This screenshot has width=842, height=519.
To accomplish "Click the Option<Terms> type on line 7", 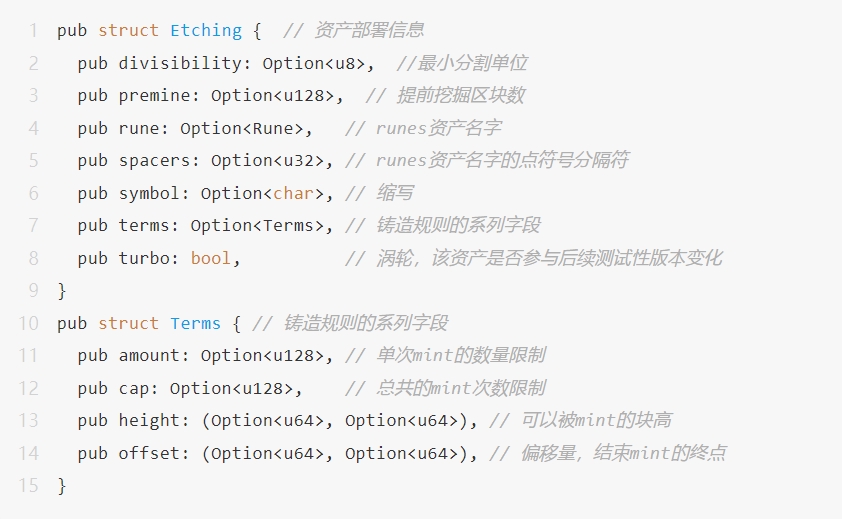I will point(257,226).
